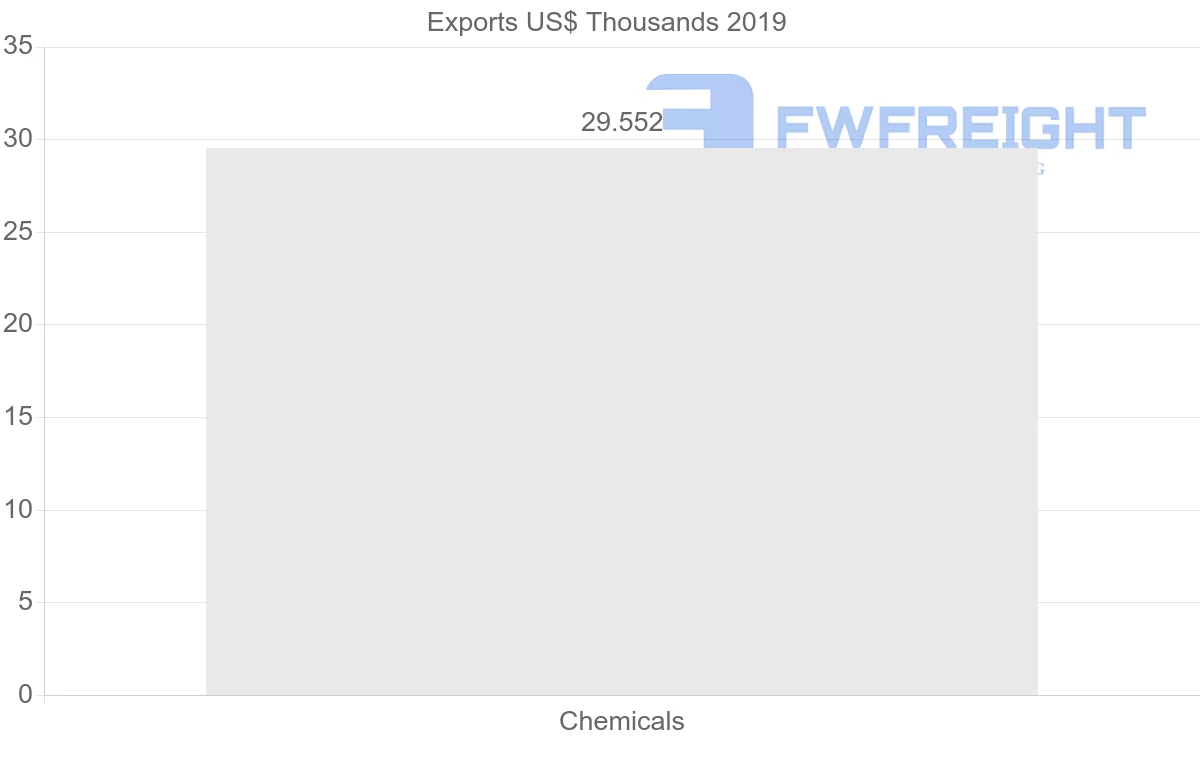
Task: Click the Chemicals category axis label
Action: [622, 721]
